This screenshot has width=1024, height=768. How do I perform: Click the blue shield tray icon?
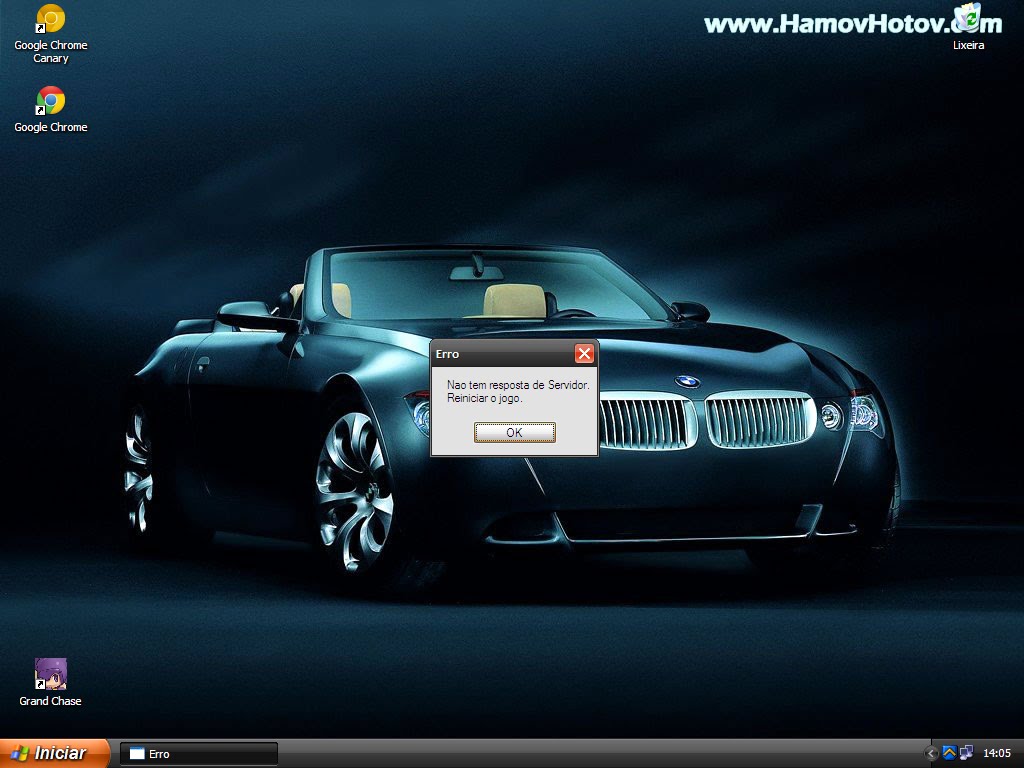pos(949,753)
